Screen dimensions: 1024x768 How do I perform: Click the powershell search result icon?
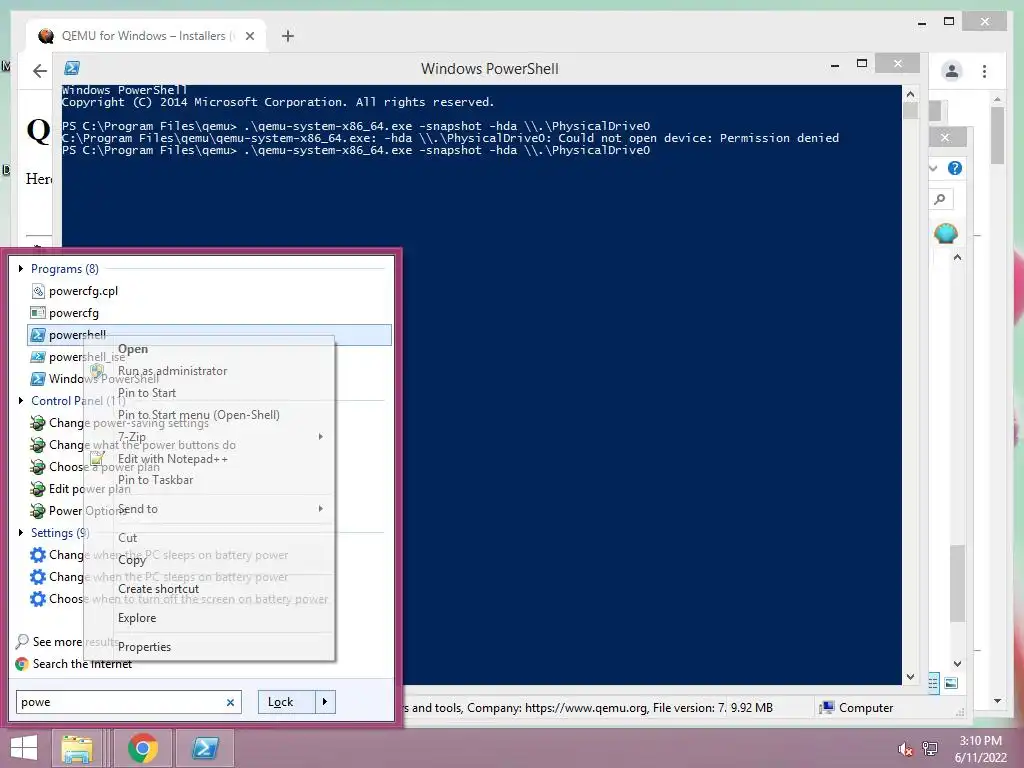pos(38,335)
